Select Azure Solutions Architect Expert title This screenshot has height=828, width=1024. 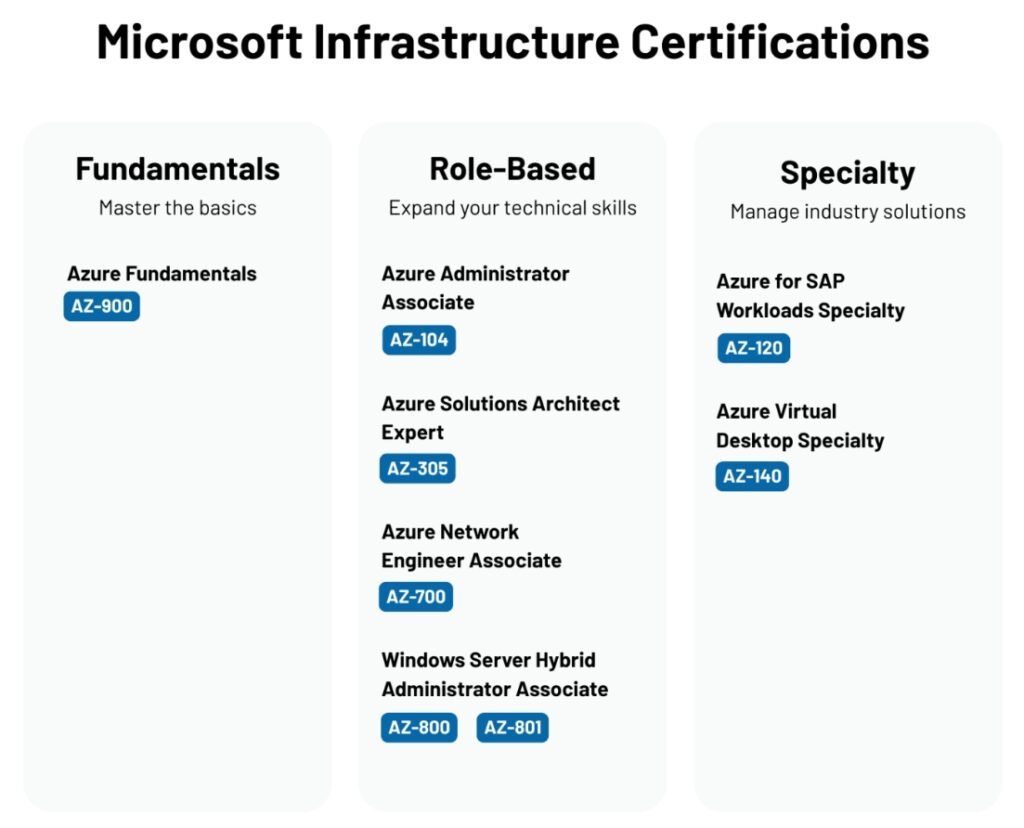500,418
